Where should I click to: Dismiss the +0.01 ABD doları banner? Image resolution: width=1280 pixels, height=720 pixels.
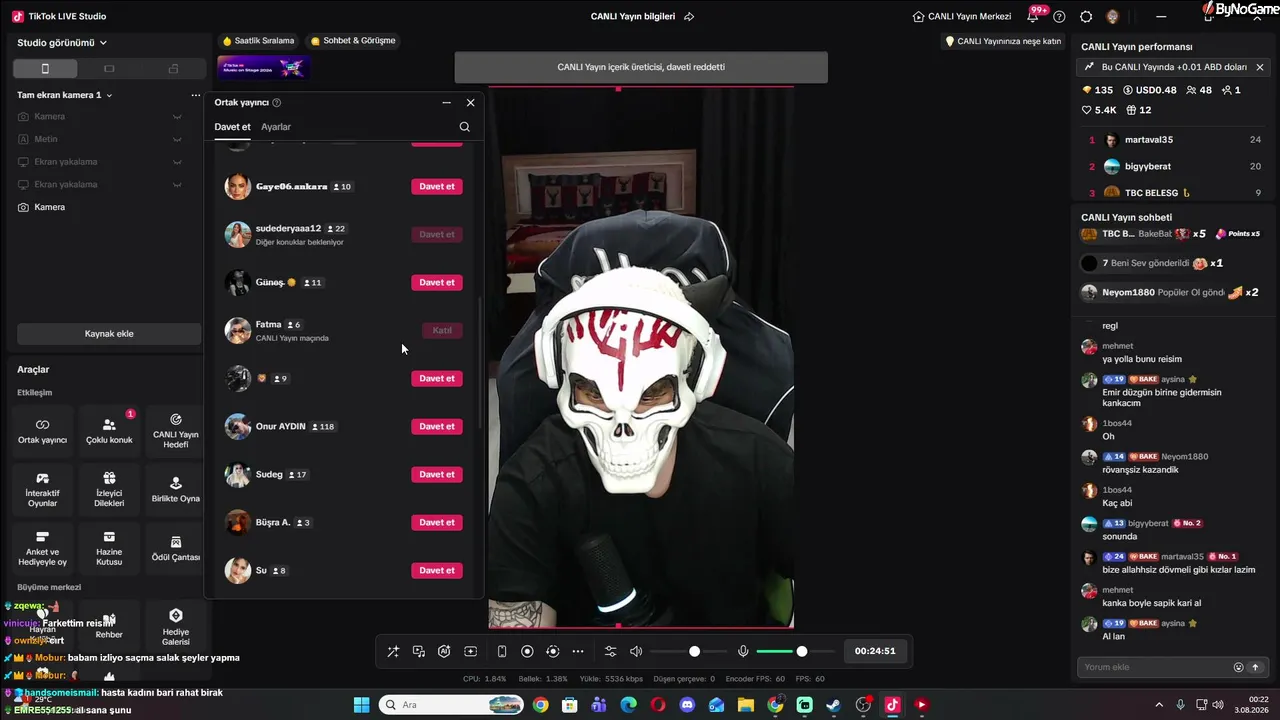coord(1260,67)
